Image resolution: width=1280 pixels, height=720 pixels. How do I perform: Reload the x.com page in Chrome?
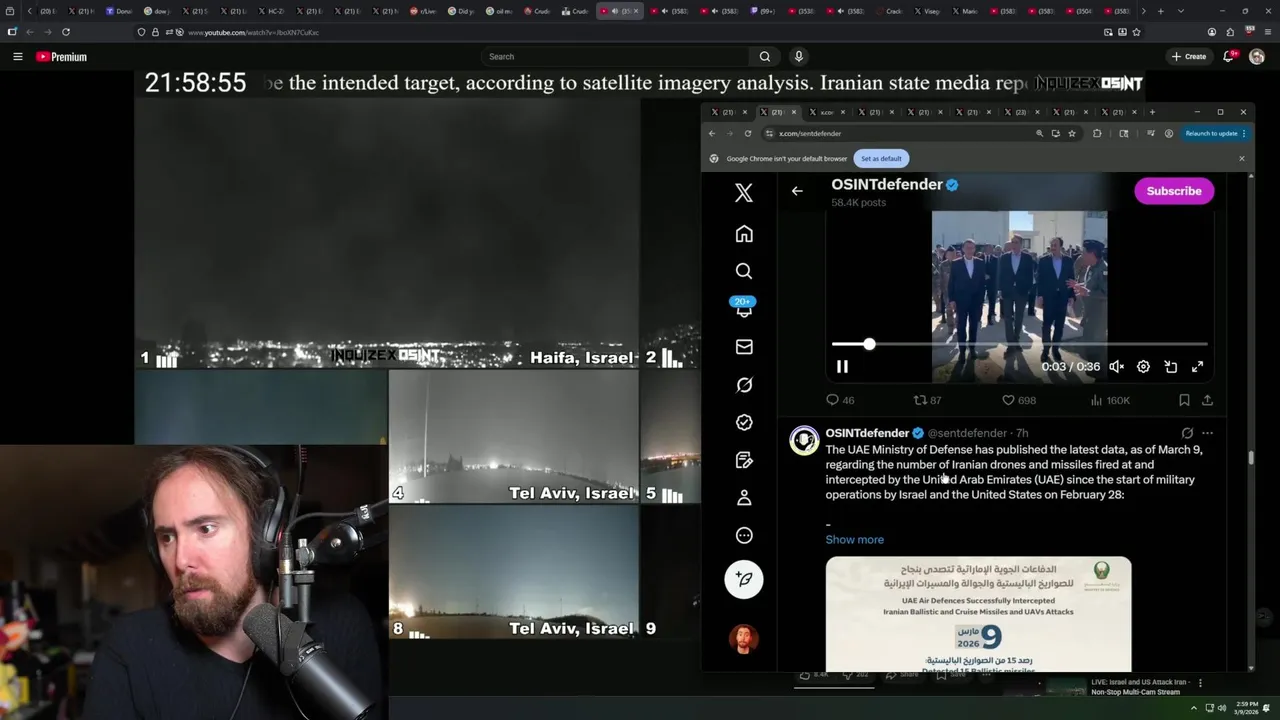point(748,133)
